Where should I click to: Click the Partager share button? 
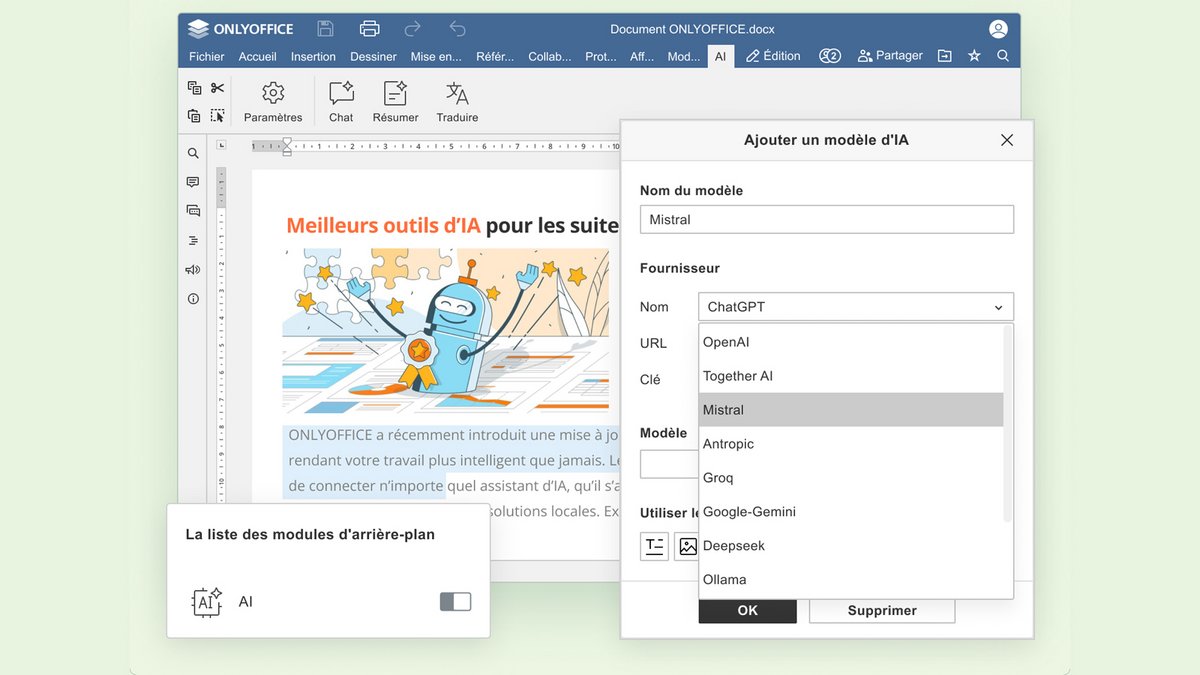[x=890, y=56]
